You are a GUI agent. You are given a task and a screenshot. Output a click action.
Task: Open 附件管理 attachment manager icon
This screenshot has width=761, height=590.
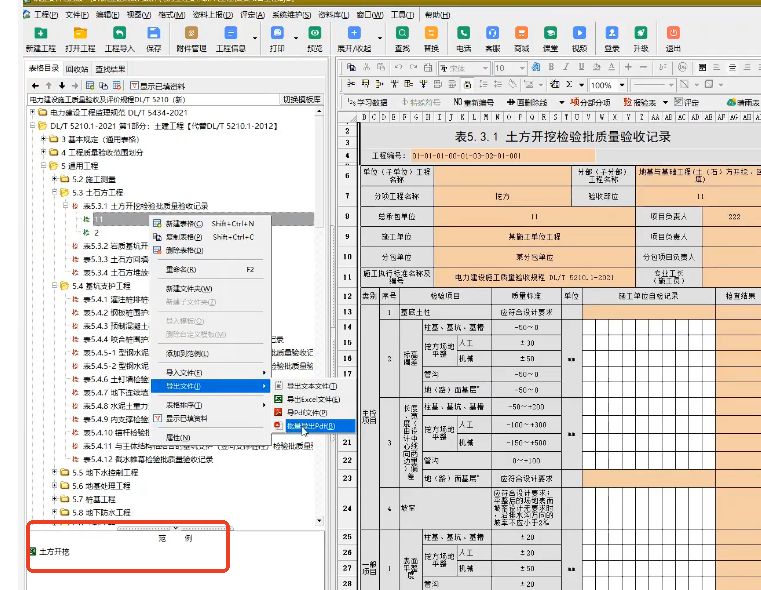click(191, 33)
